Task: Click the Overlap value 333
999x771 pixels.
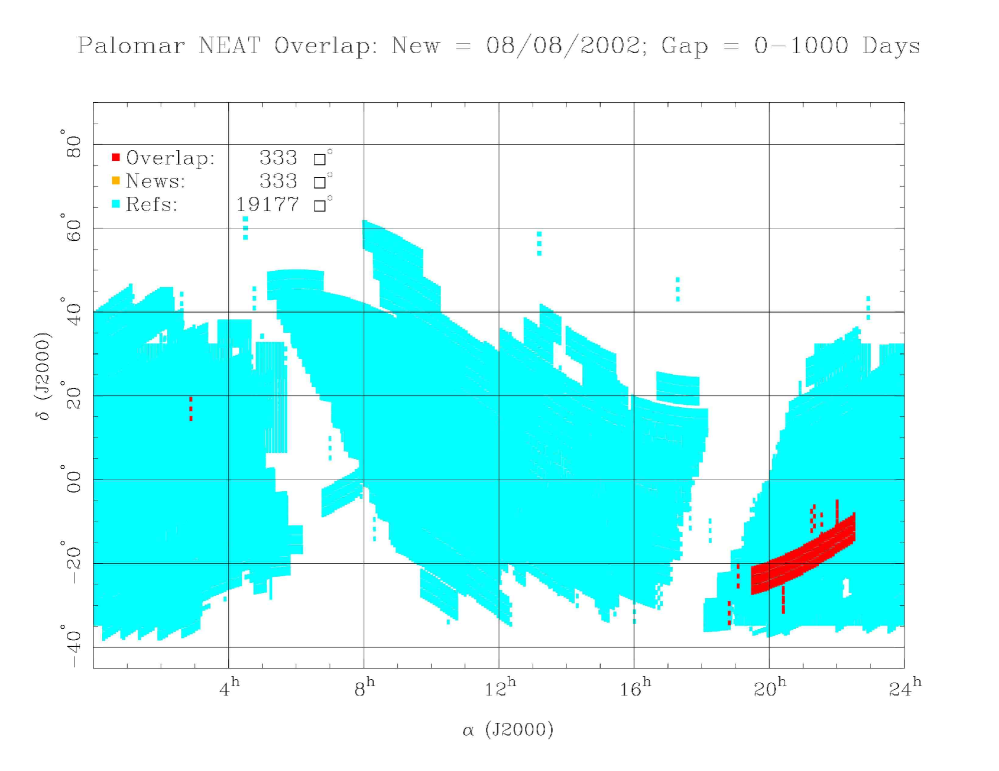Action: [x=278, y=158]
